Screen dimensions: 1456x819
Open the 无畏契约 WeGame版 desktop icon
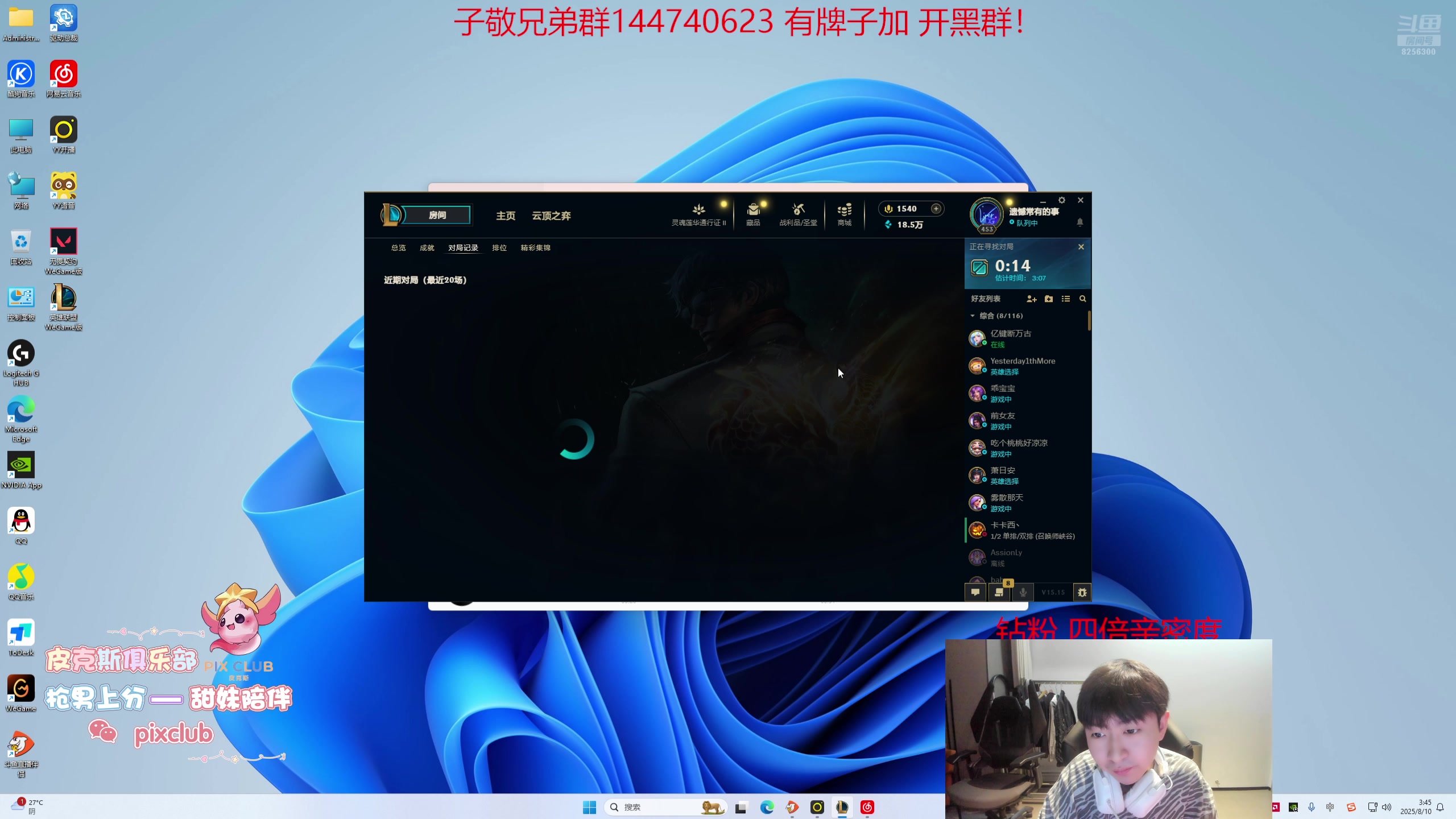click(x=64, y=251)
